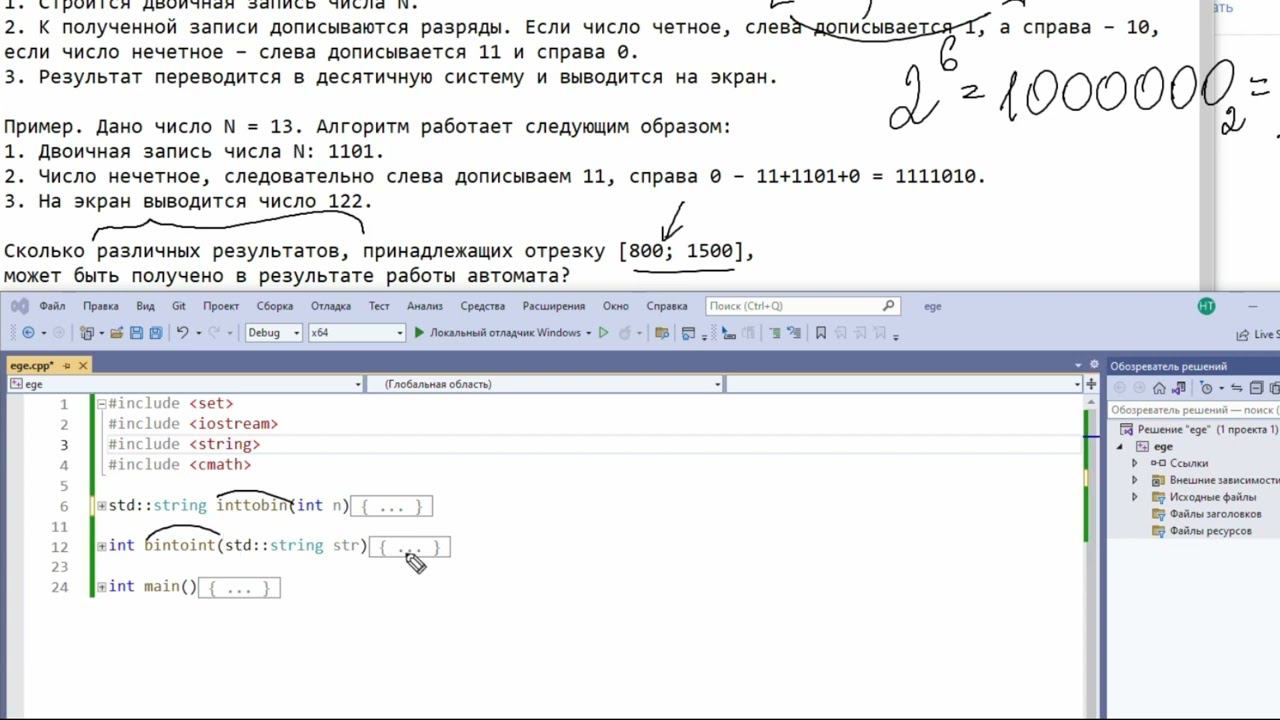1280x720 pixels.
Task: Click the Visual Studio logo icon
Action: coord(19,306)
